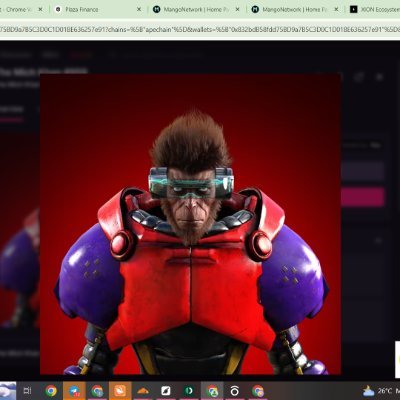The width and height of the screenshot is (400, 400).
Task: Open the MangoNetwork tab beside XION Ecosystem
Action: pos(295,9)
